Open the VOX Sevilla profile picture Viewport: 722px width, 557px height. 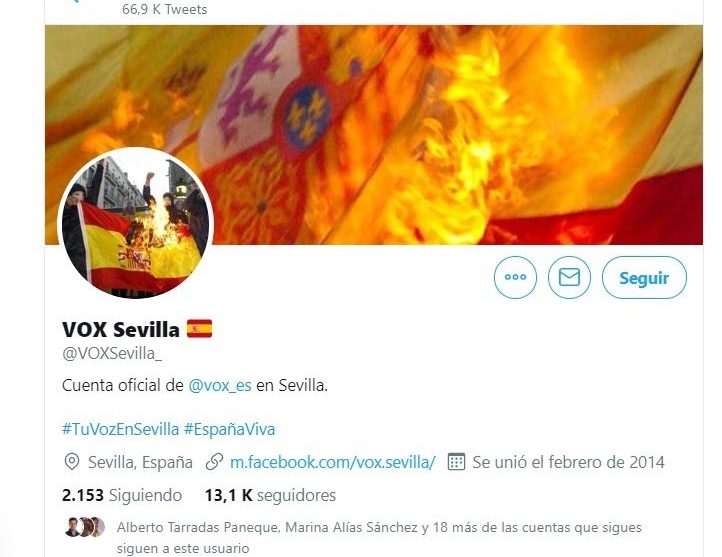135,225
